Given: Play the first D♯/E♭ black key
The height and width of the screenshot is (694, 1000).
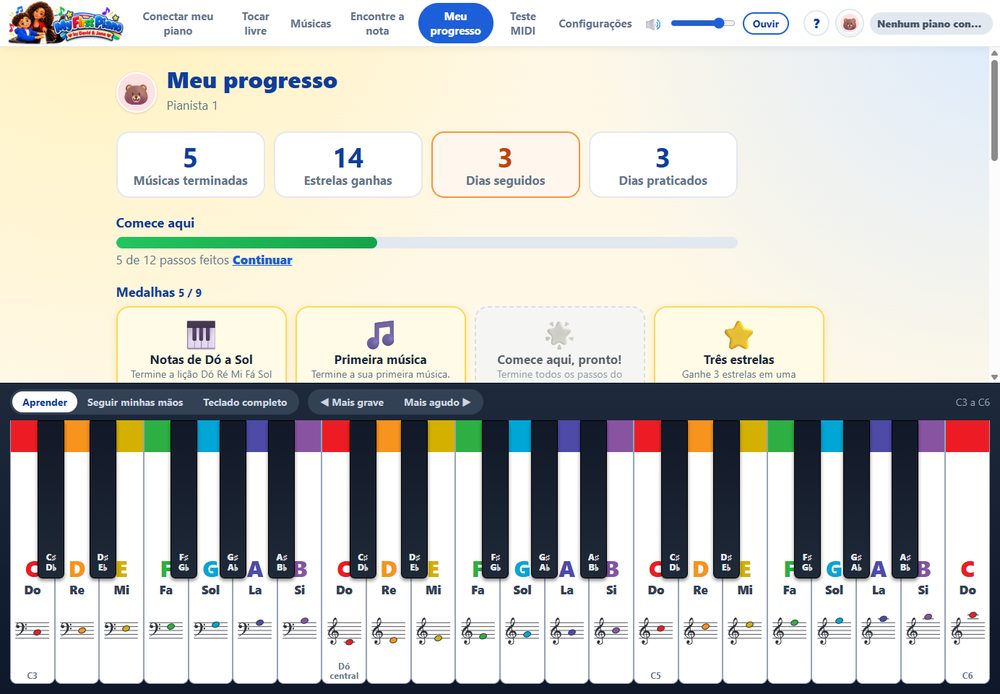Looking at the screenshot, I should click(103, 498).
